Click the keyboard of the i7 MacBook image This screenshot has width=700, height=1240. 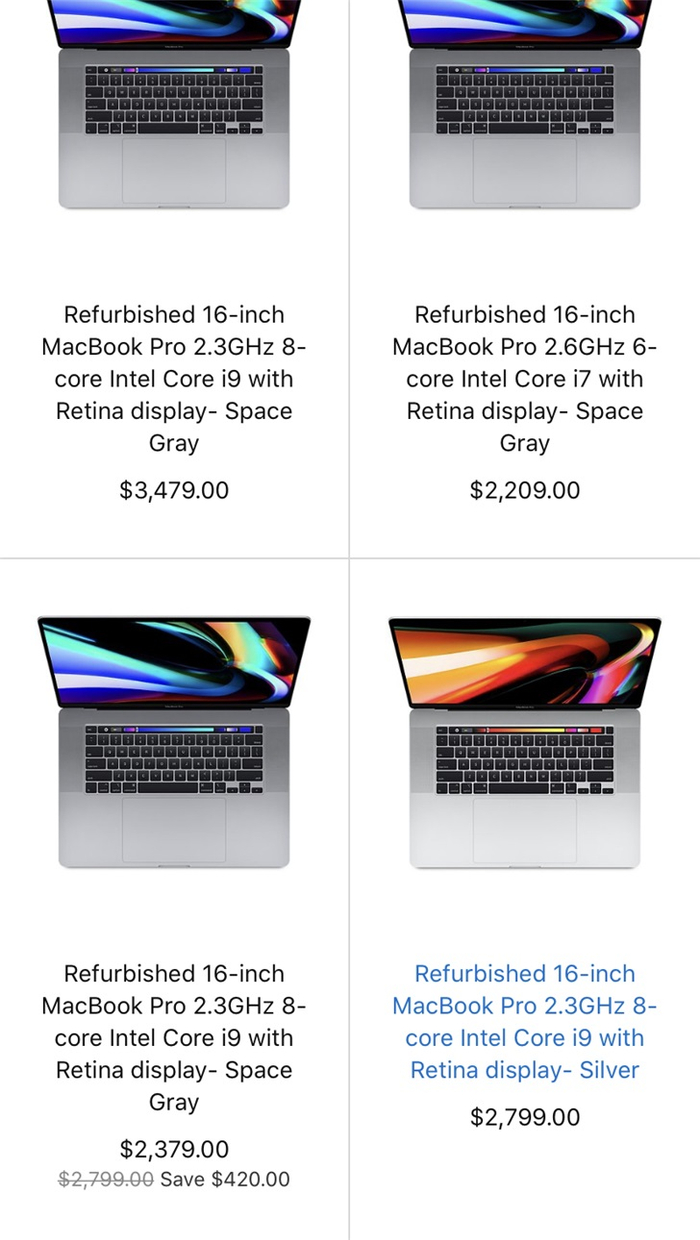click(524, 102)
